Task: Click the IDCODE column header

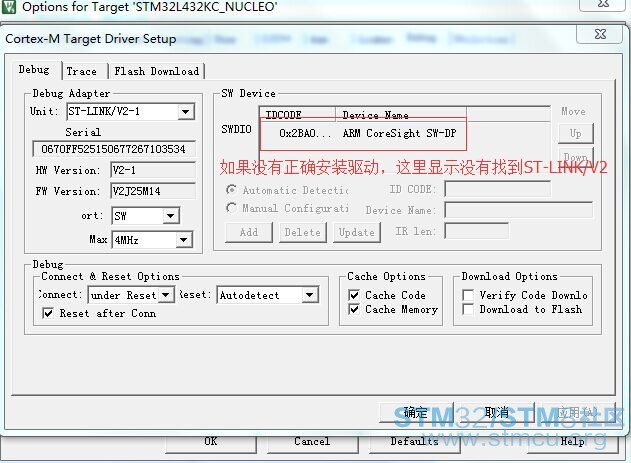Action: coord(297,115)
